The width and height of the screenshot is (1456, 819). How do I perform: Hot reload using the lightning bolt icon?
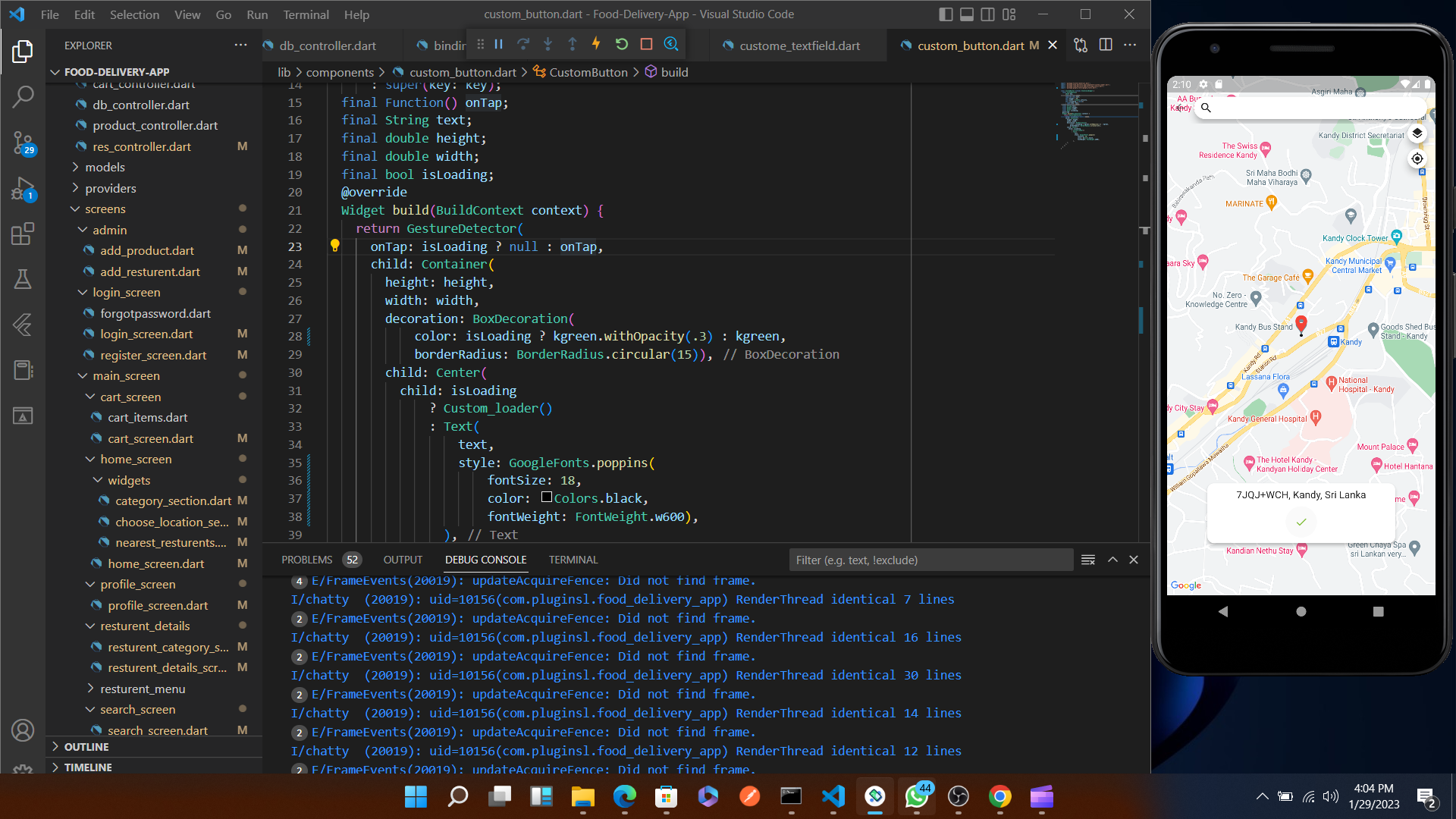pos(597,44)
